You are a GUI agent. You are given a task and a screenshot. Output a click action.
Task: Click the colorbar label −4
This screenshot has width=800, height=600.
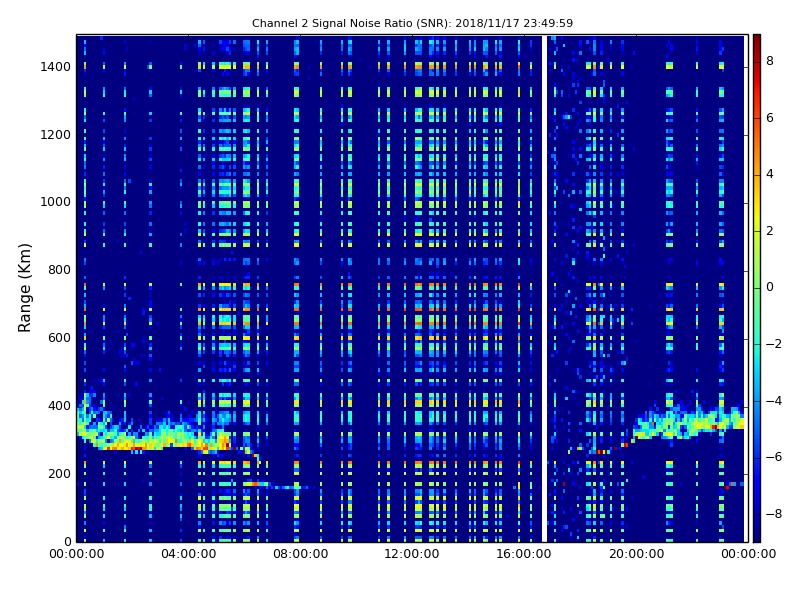774,401
